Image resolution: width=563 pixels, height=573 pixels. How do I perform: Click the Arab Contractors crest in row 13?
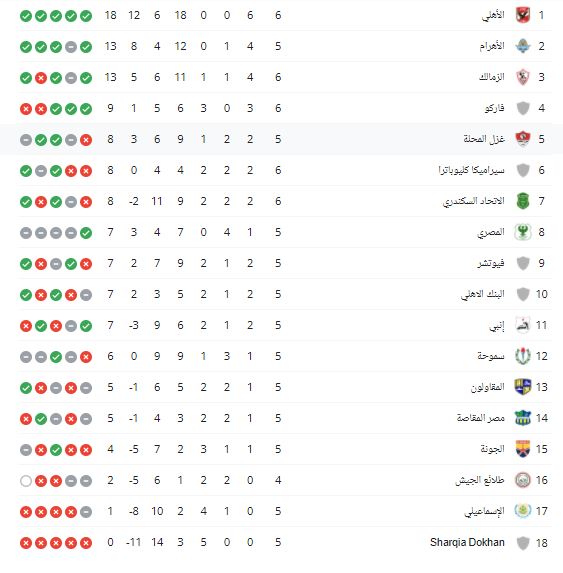(x=523, y=387)
